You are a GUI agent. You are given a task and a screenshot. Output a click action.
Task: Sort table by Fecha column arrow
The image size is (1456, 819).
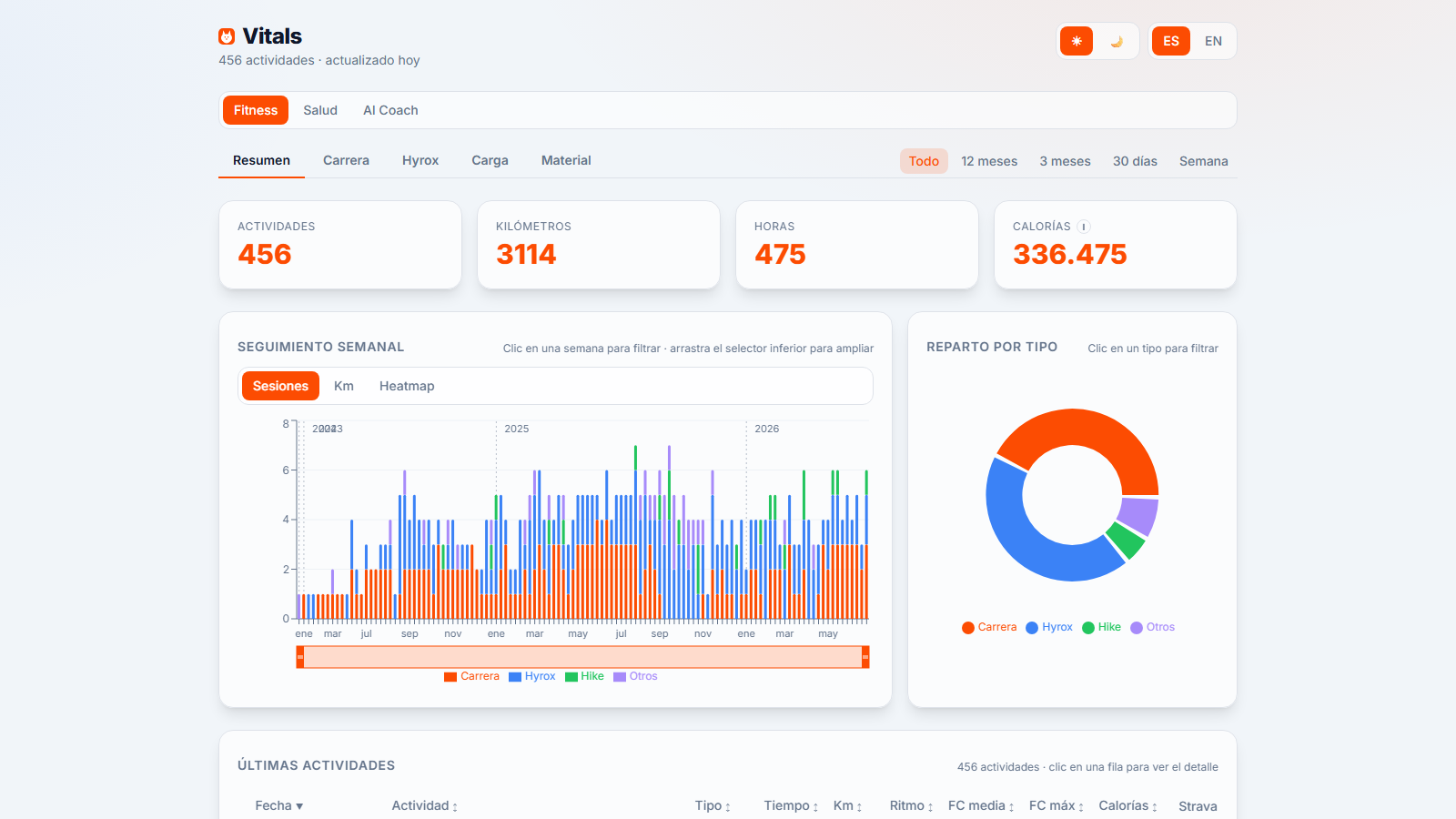(x=299, y=806)
